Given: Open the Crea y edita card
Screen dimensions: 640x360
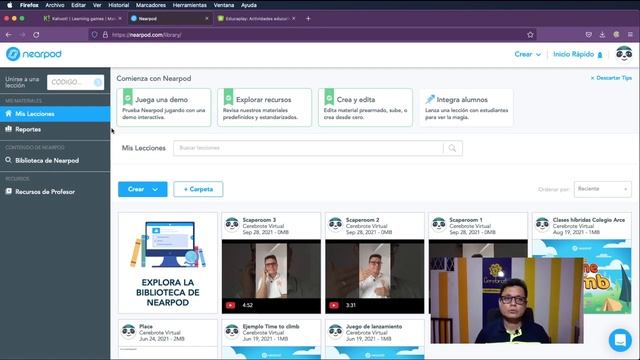Looking at the screenshot, I should pyautogui.click(x=365, y=107).
